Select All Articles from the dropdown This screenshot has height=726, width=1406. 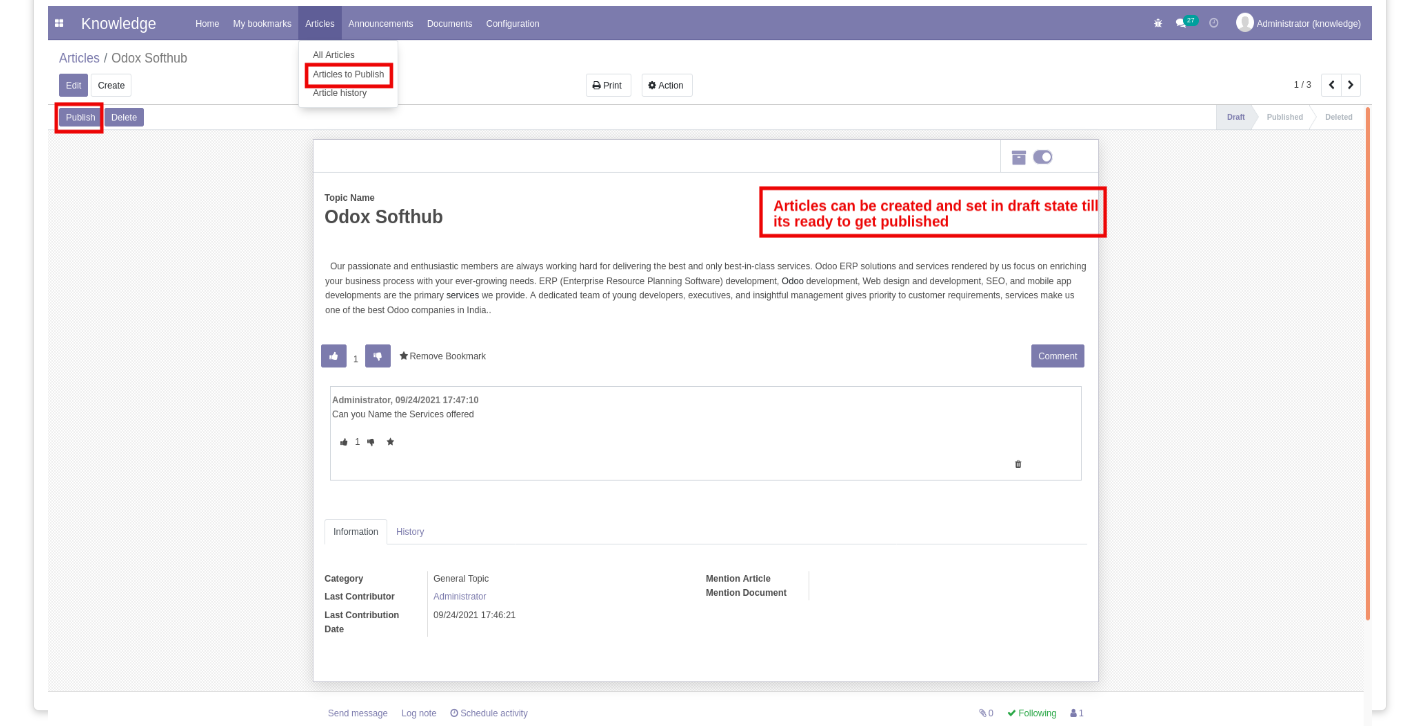[334, 55]
